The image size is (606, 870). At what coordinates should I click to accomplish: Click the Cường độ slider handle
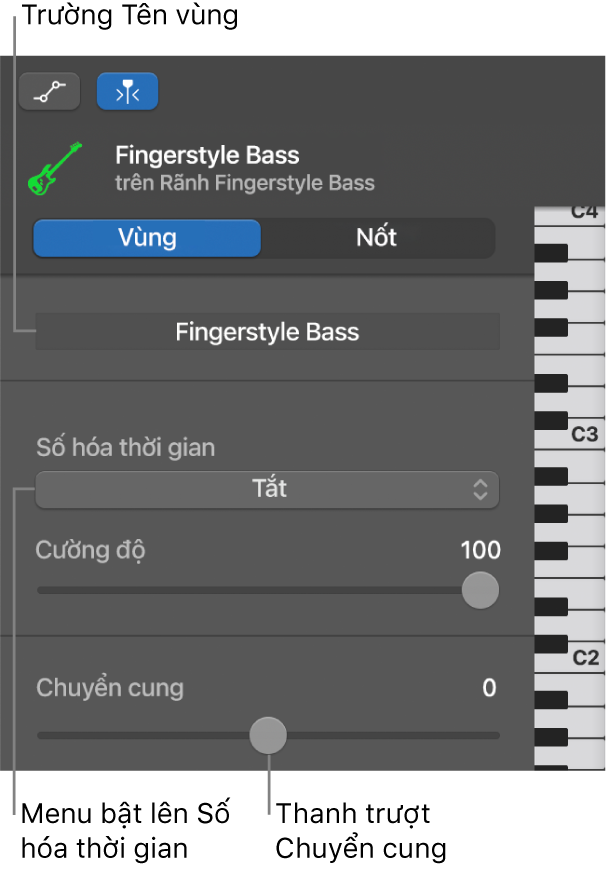coord(480,591)
